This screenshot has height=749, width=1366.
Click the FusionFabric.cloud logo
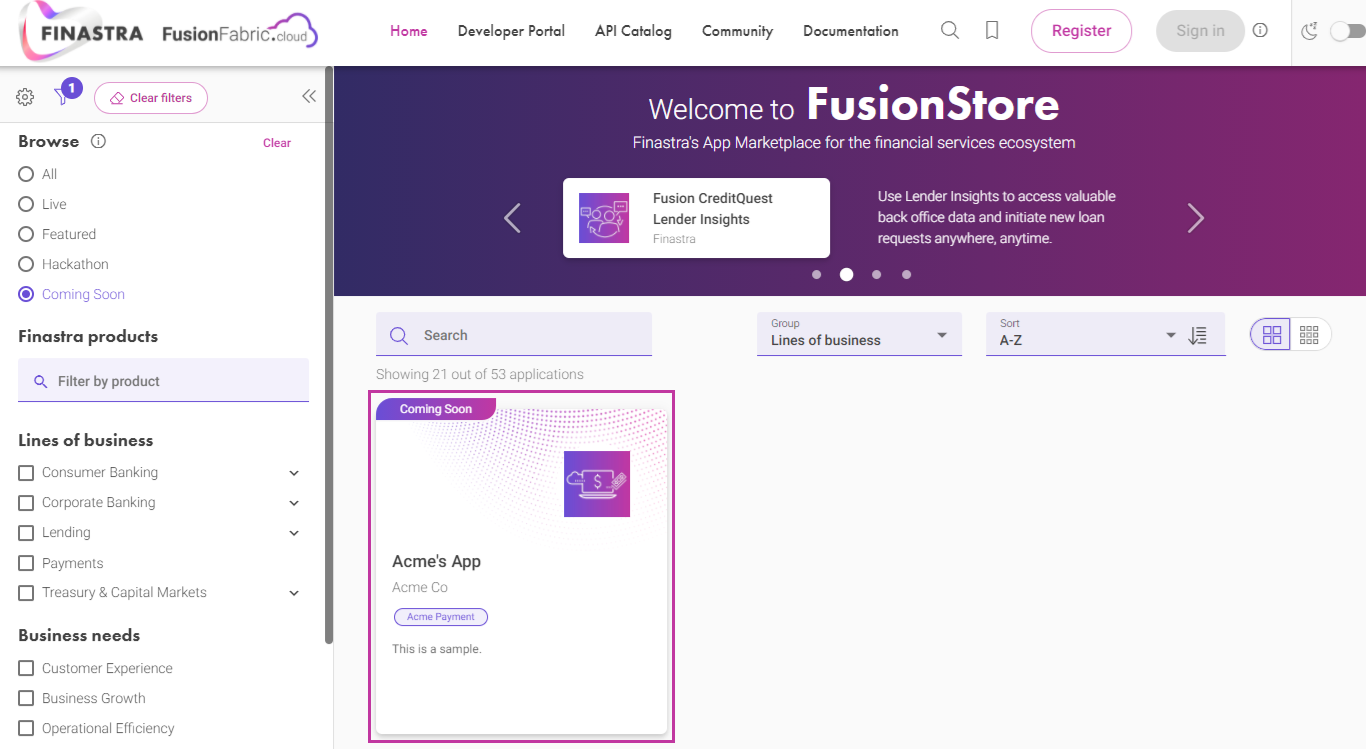tap(240, 32)
